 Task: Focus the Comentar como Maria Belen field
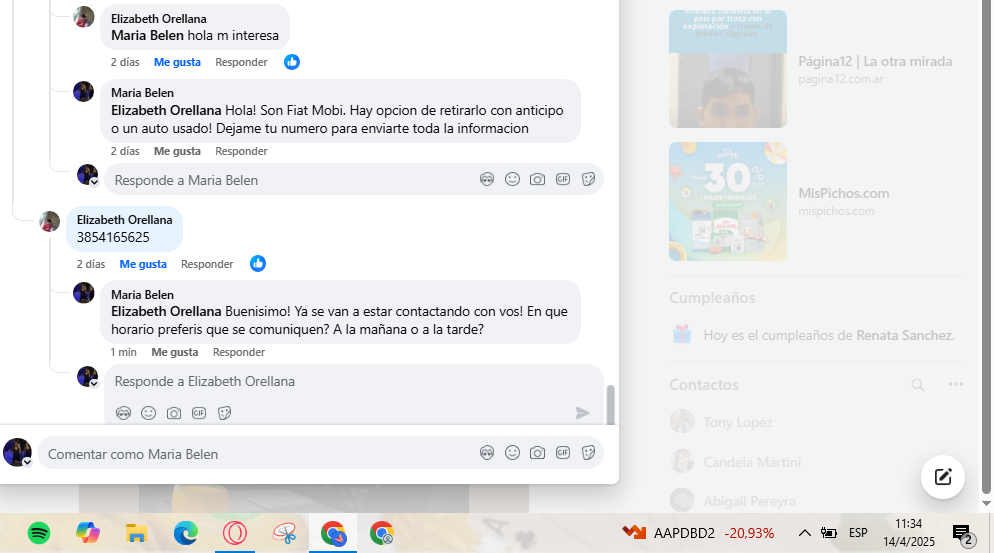pyautogui.click(x=254, y=454)
